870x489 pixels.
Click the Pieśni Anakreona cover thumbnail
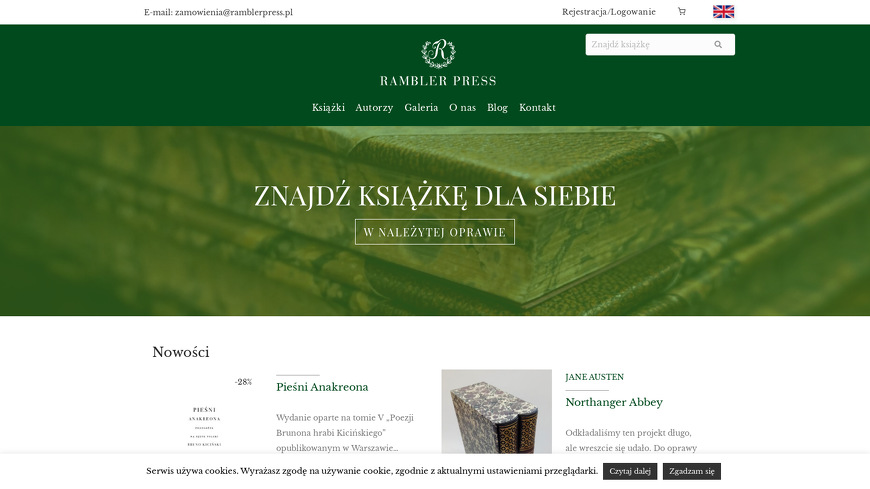point(204,414)
